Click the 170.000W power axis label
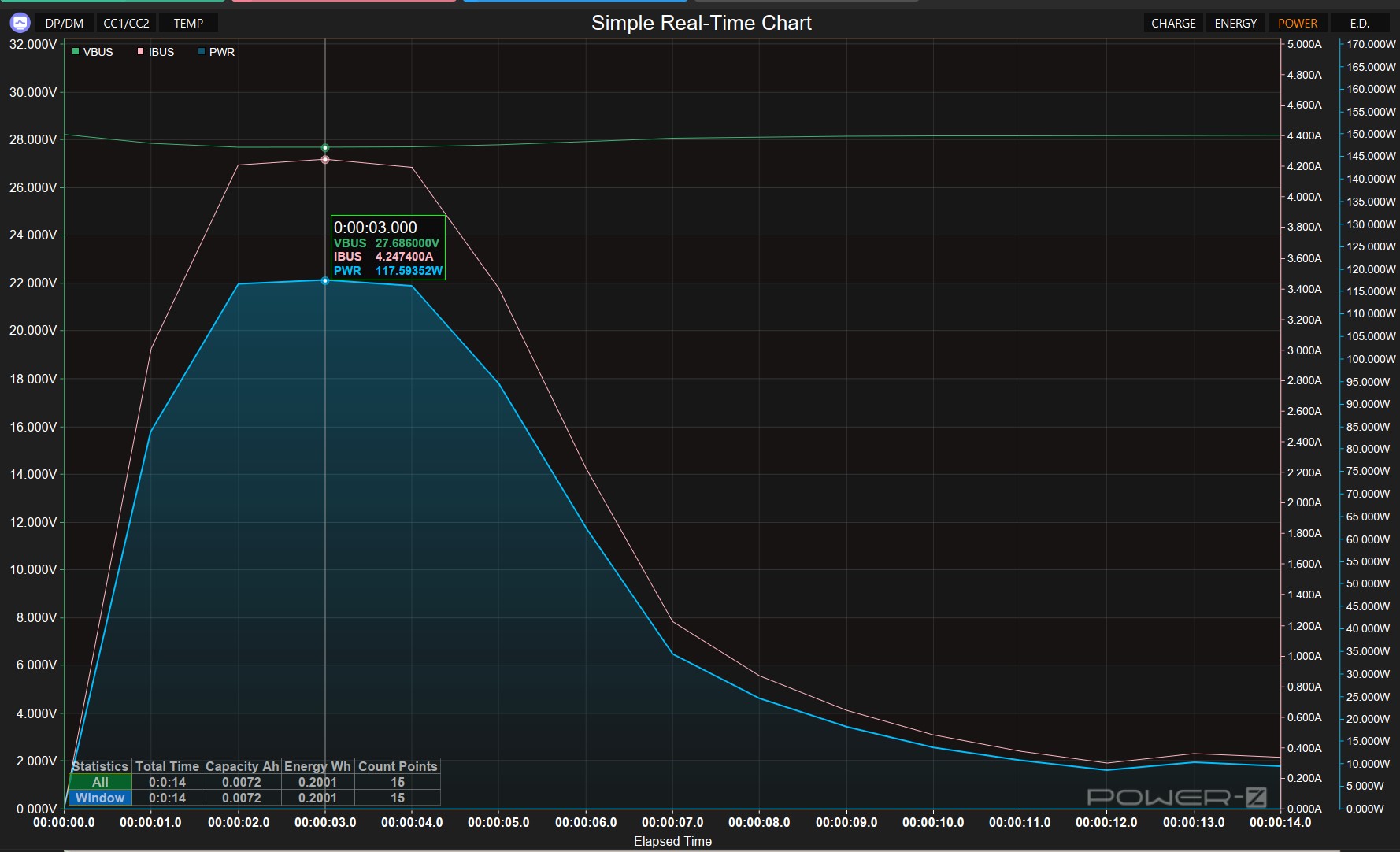 coord(1371,44)
